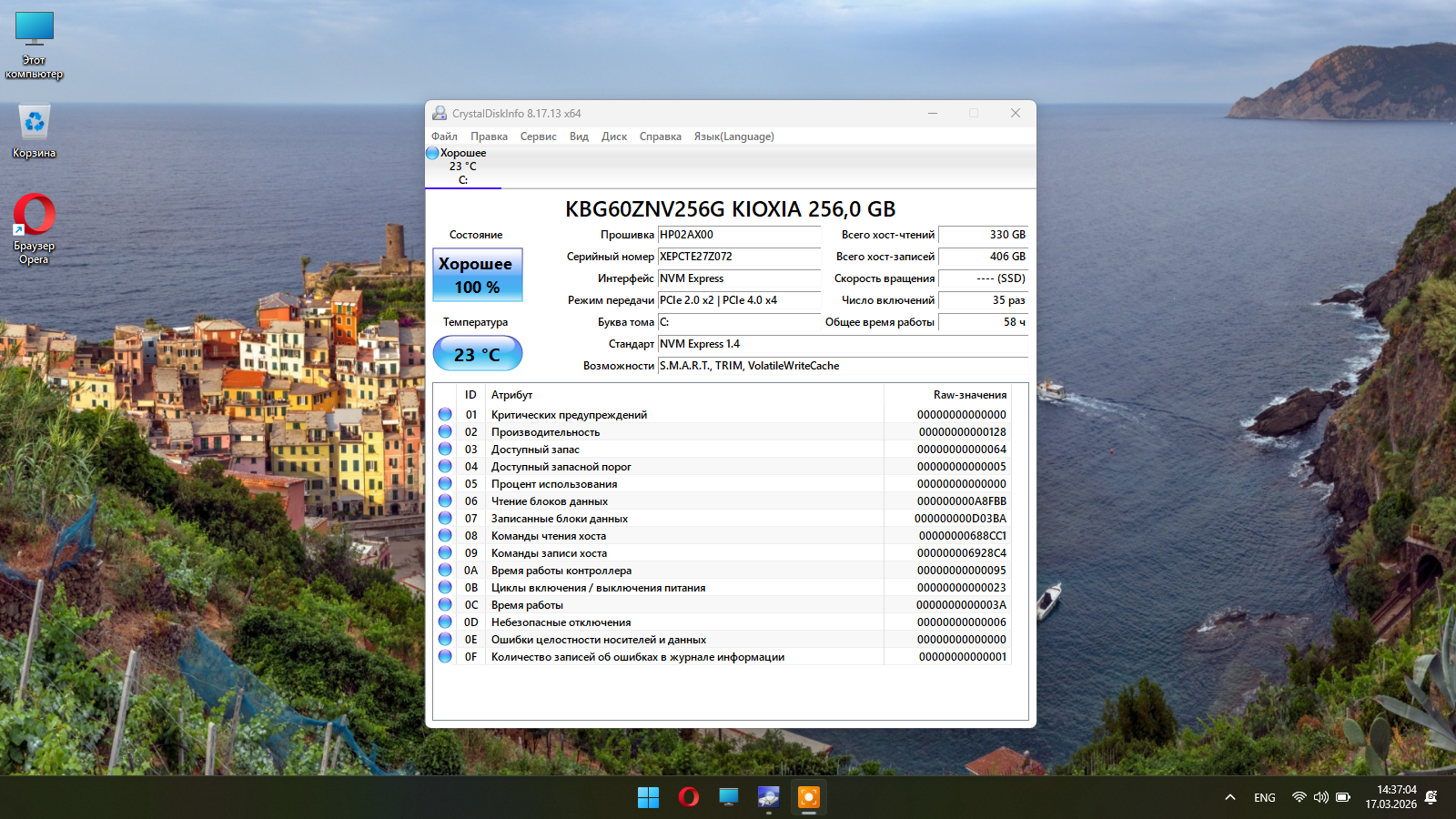Click the volume speaker tray icon

tap(1321, 797)
